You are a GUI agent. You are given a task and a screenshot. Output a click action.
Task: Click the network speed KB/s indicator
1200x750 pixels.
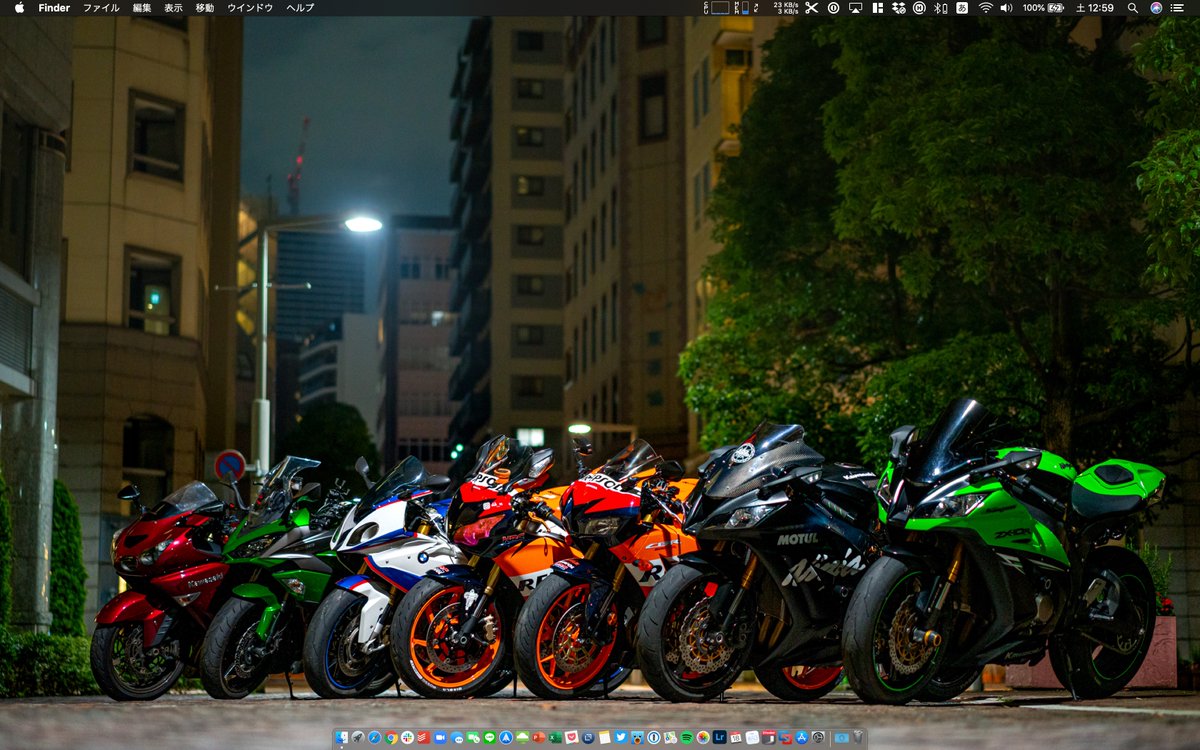click(x=786, y=7)
